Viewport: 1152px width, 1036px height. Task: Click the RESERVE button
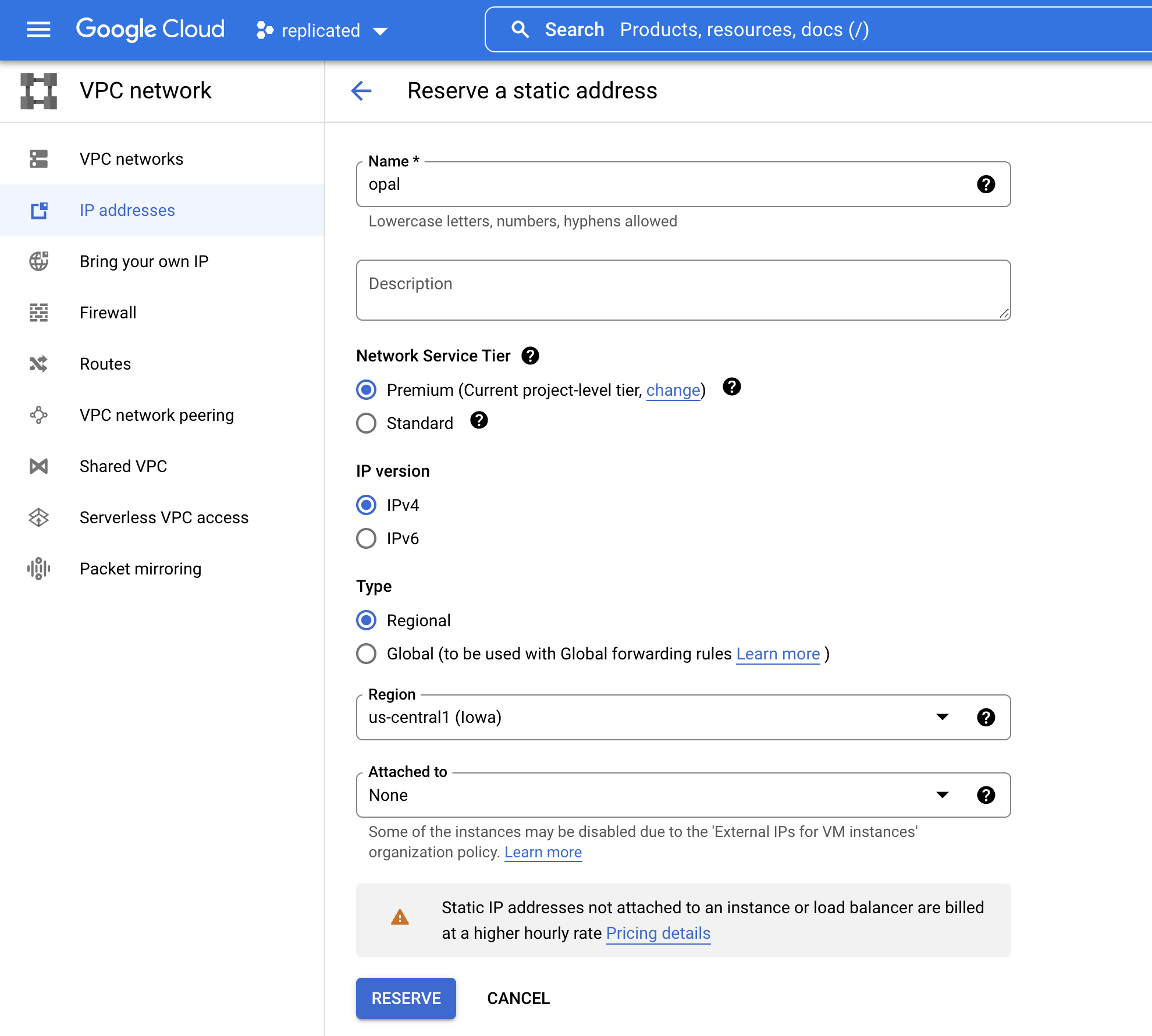(x=406, y=998)
